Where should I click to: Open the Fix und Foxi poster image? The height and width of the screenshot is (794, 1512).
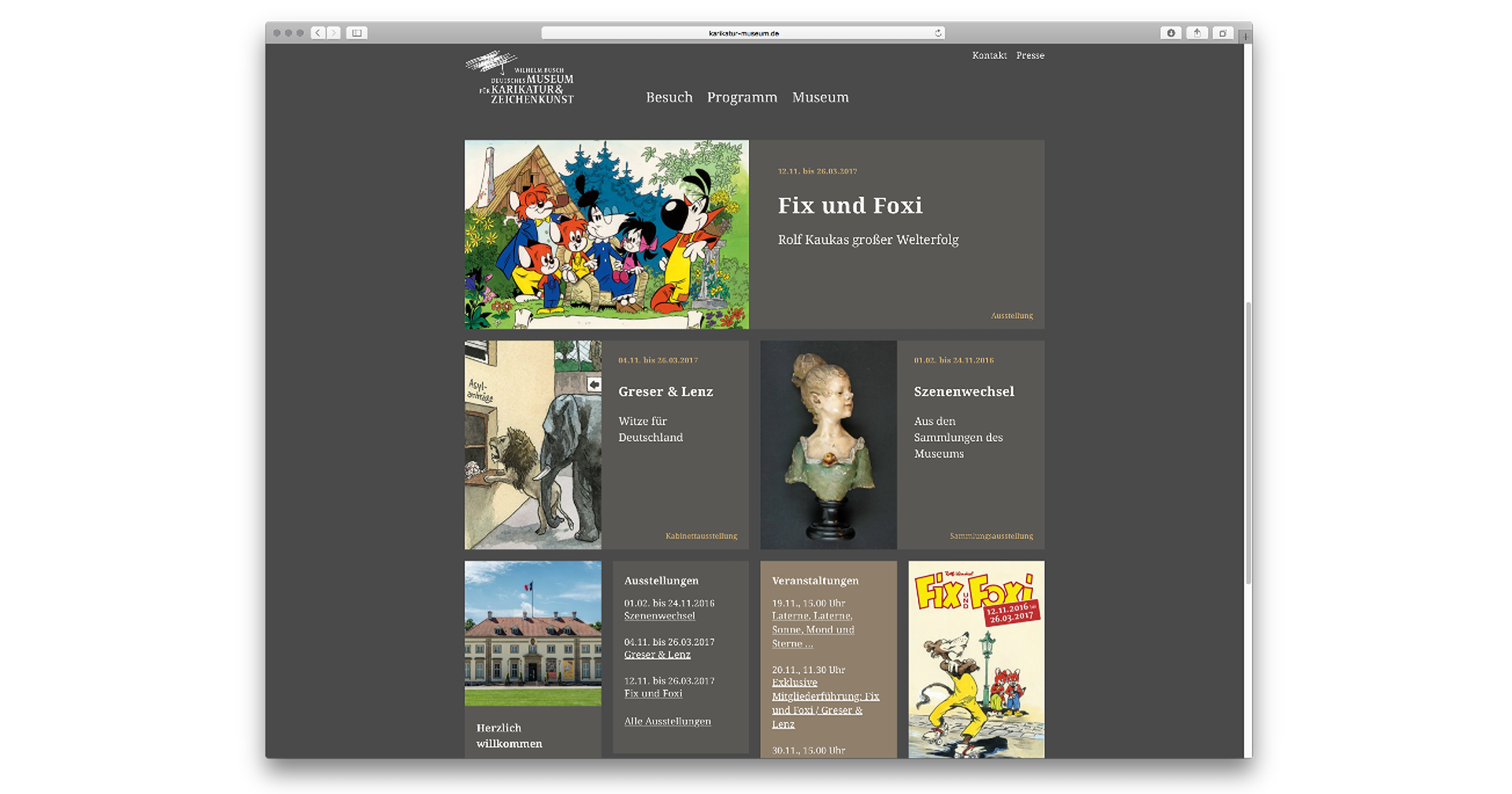point(976,659)
